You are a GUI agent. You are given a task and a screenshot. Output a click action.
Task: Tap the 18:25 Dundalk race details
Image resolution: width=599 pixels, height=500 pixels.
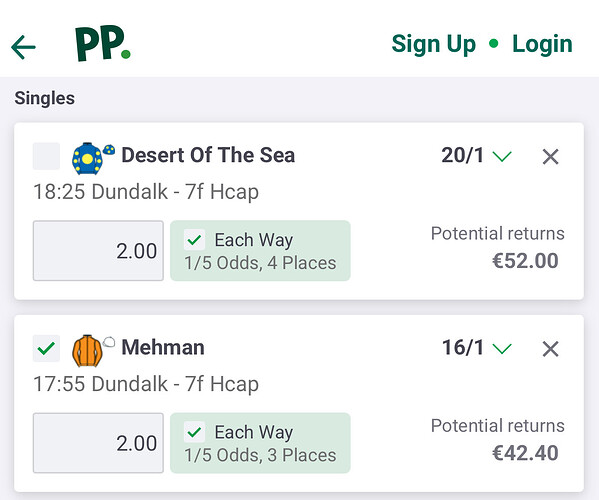pos(146,191)
